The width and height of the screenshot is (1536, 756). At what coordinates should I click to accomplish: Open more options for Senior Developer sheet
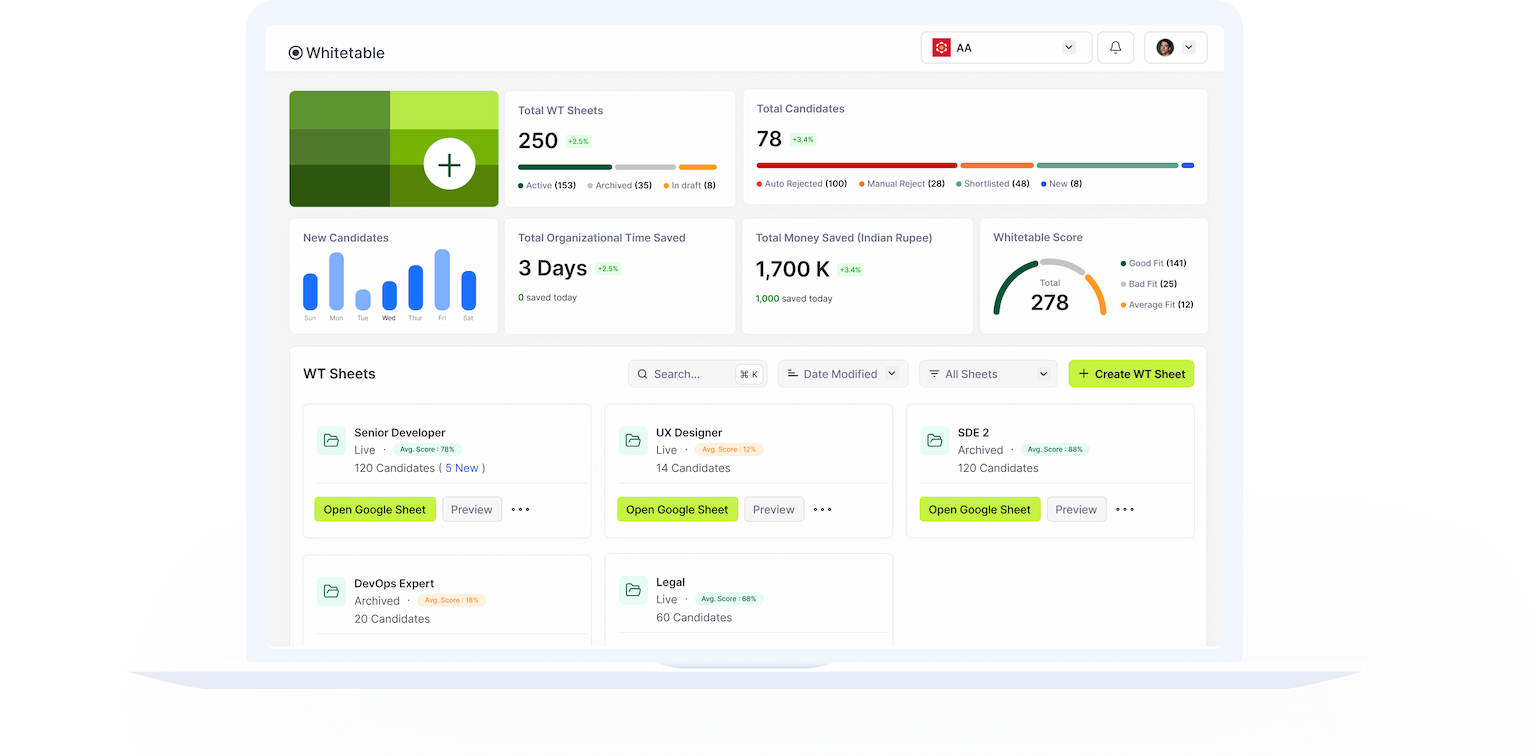click(521, 509)
